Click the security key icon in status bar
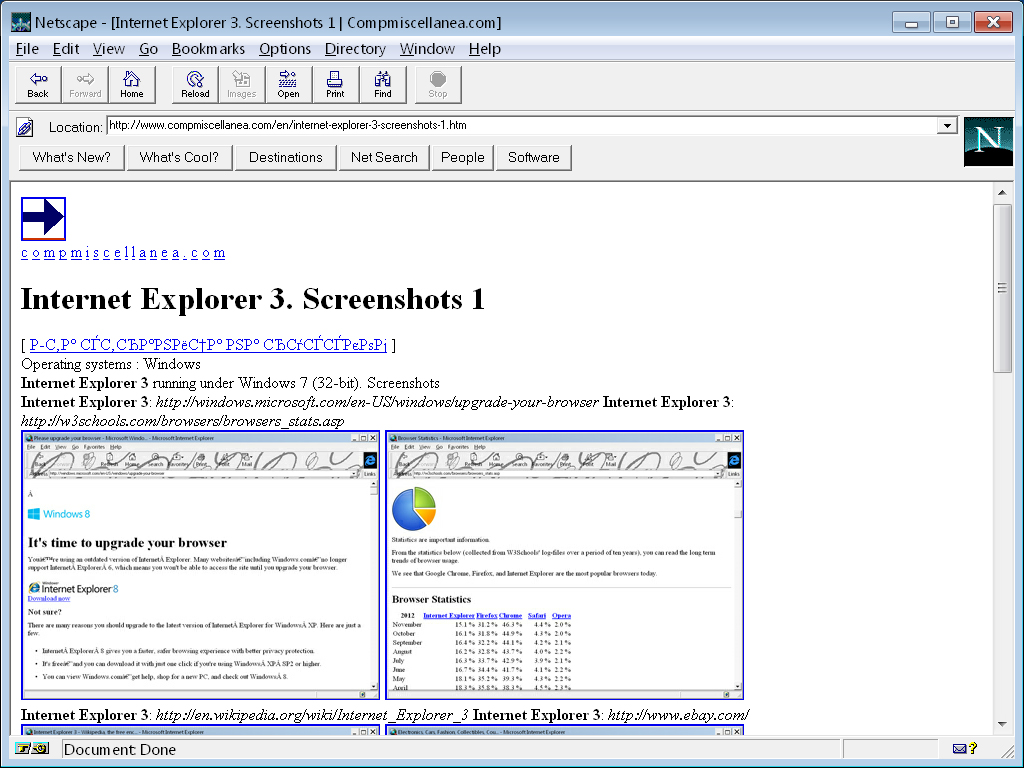Screen dimensions: 1024x768 (x=33, y=748)
